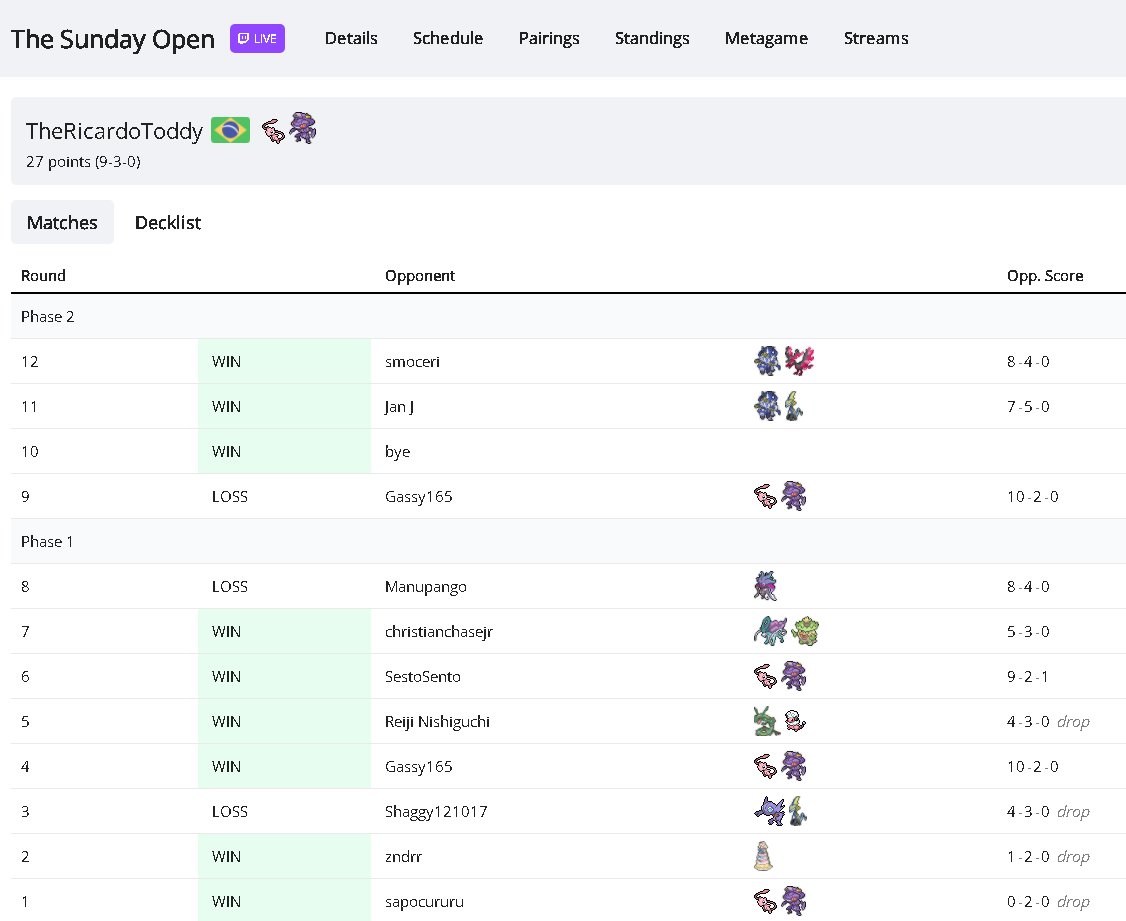Open the Standings page

(651, 39)
